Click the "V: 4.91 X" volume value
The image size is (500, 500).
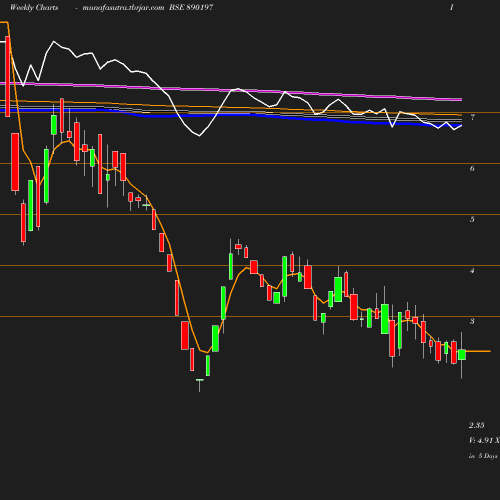(x=484, y=440)
